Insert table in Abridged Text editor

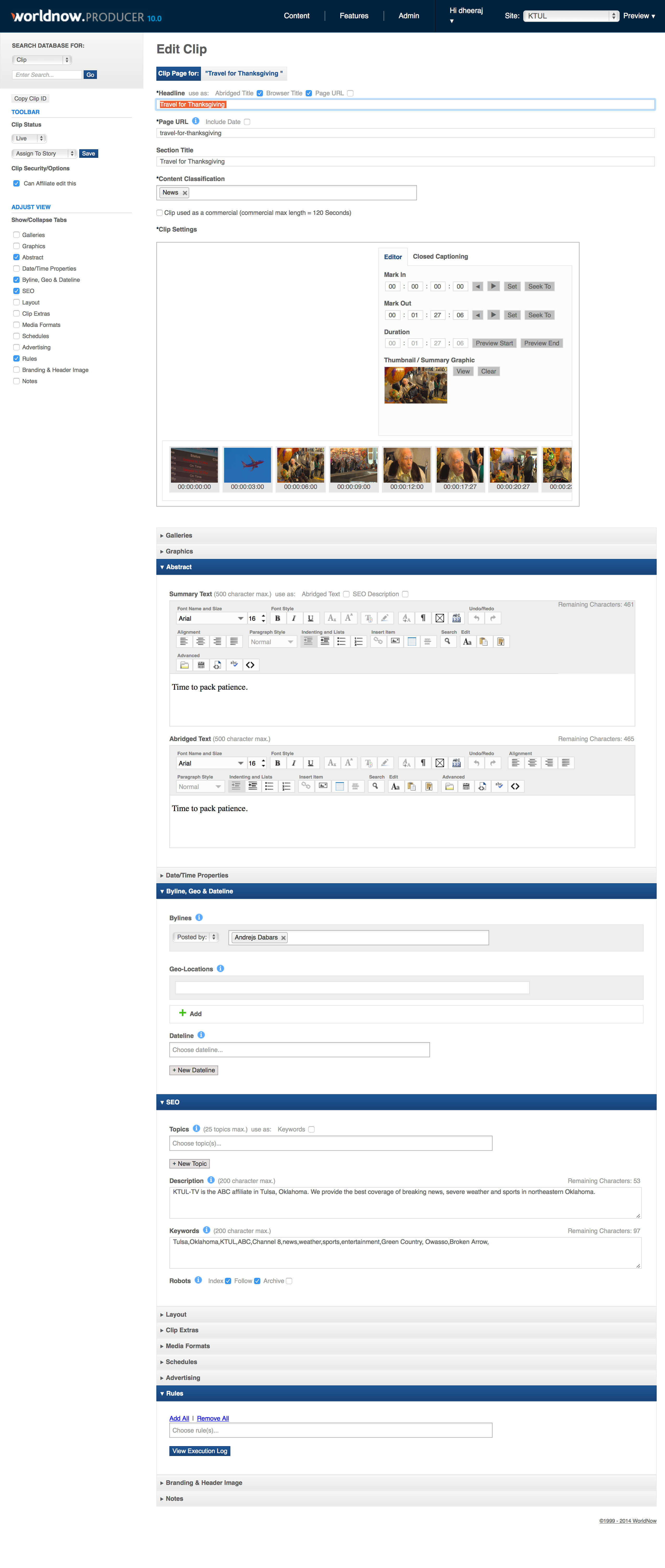click(x=340, y=786)
